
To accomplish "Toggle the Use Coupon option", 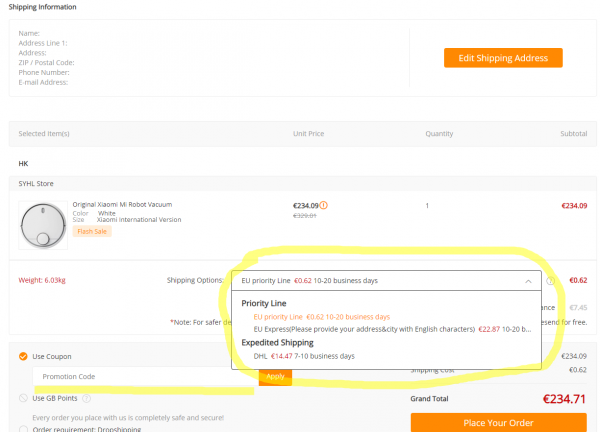I will point(23,356).
